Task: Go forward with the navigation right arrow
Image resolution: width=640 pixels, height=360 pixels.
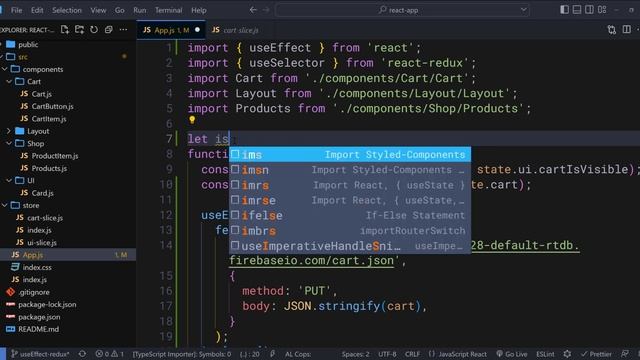Action: [266, 10]
